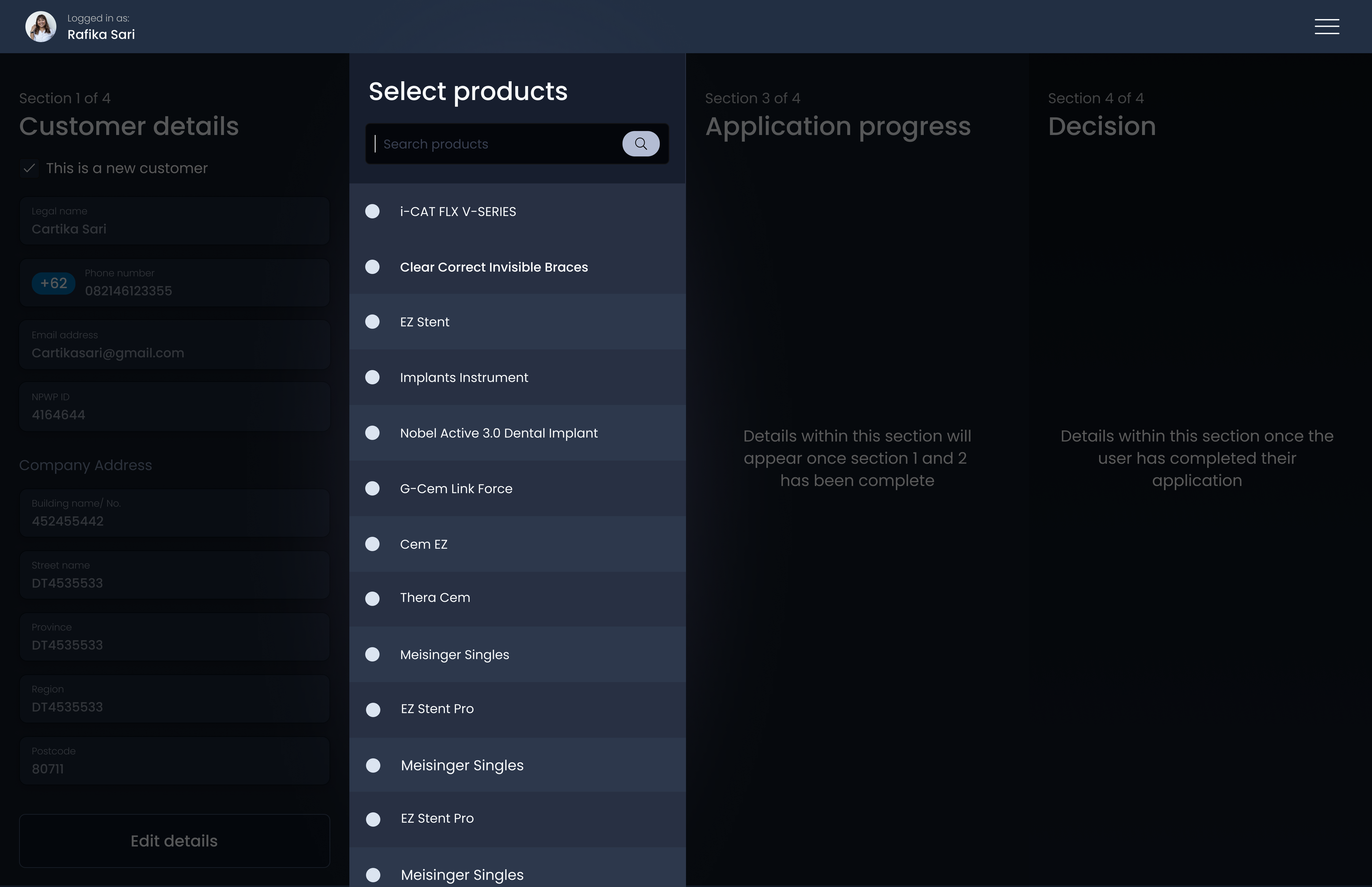Click the Logged in as Rafika Sari link

coord(101,34)
